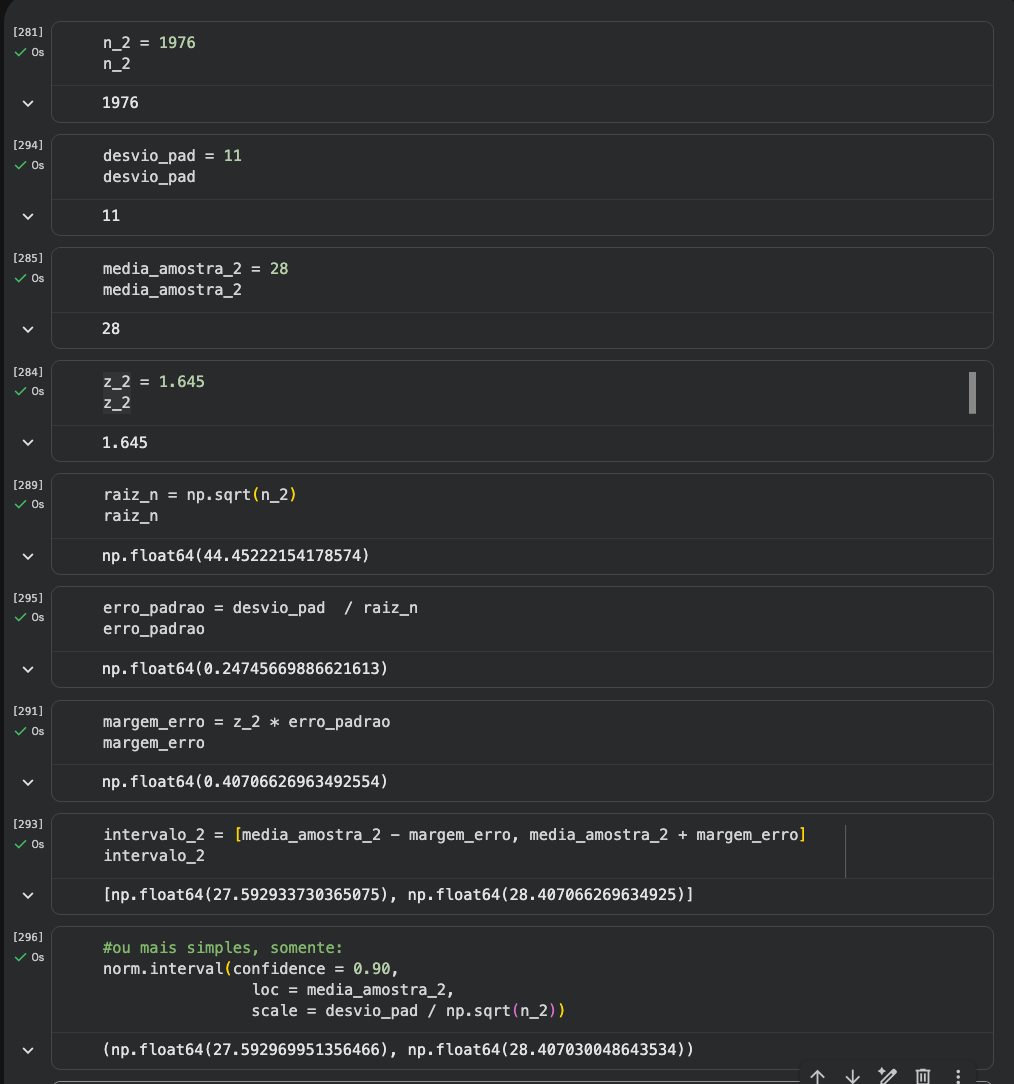Click execution count label [295]

click(x=27, y=598)
